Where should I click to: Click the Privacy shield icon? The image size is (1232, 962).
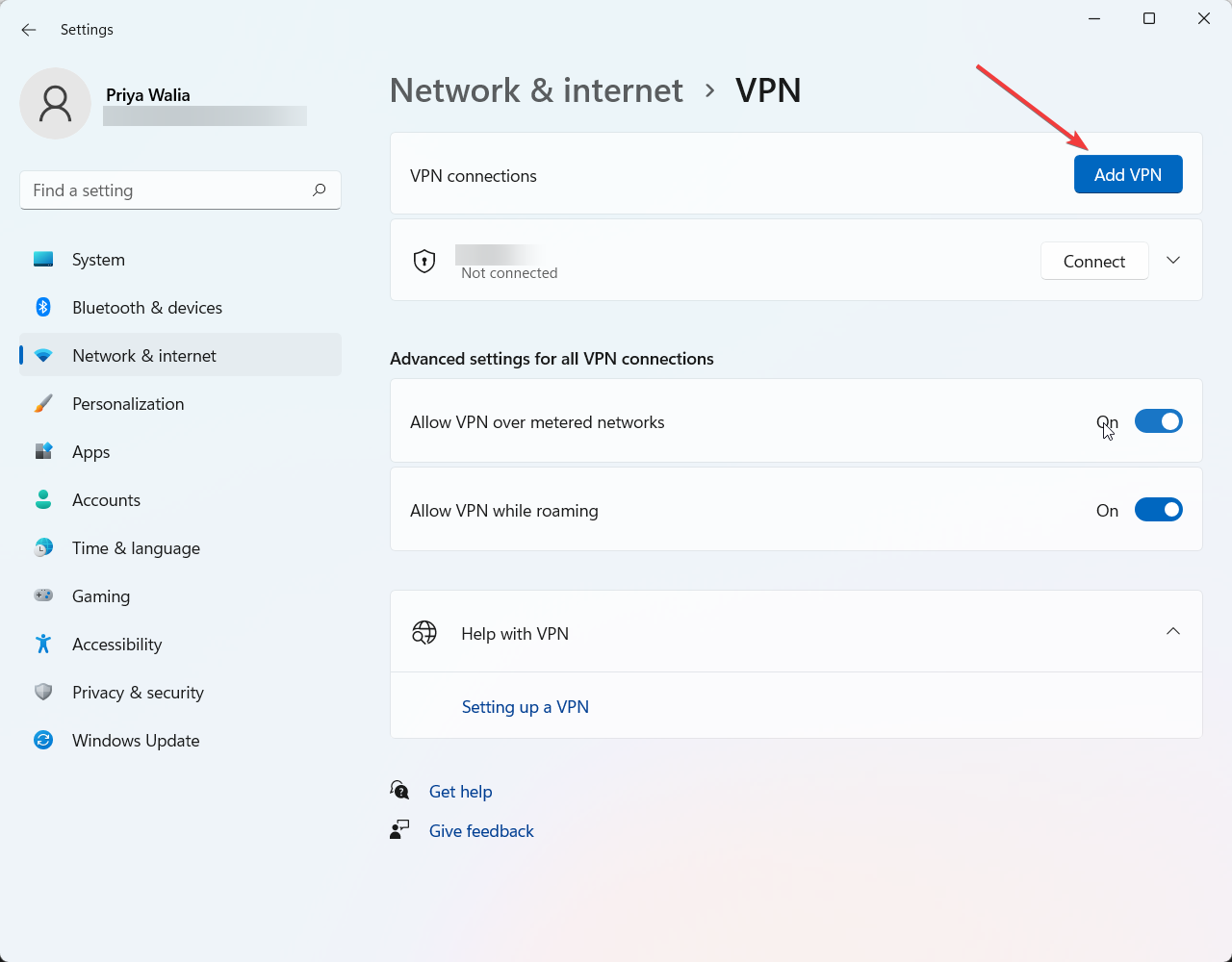43,692
